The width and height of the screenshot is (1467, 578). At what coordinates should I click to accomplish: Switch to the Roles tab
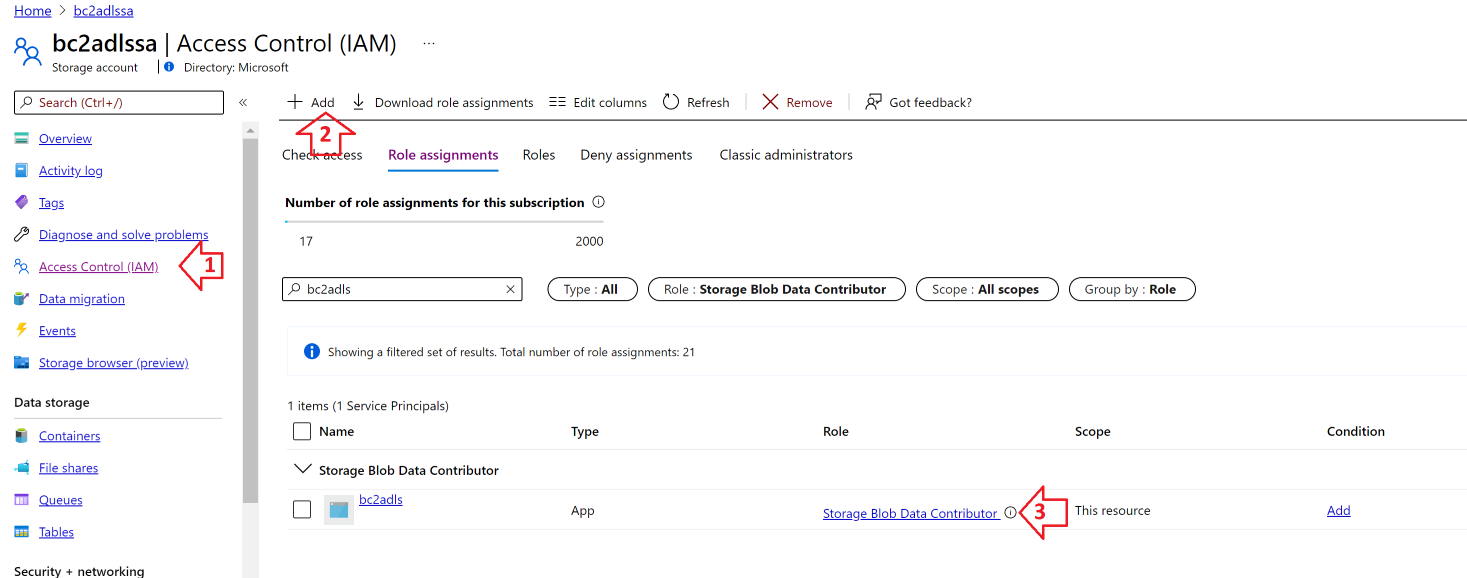(539, 155)
